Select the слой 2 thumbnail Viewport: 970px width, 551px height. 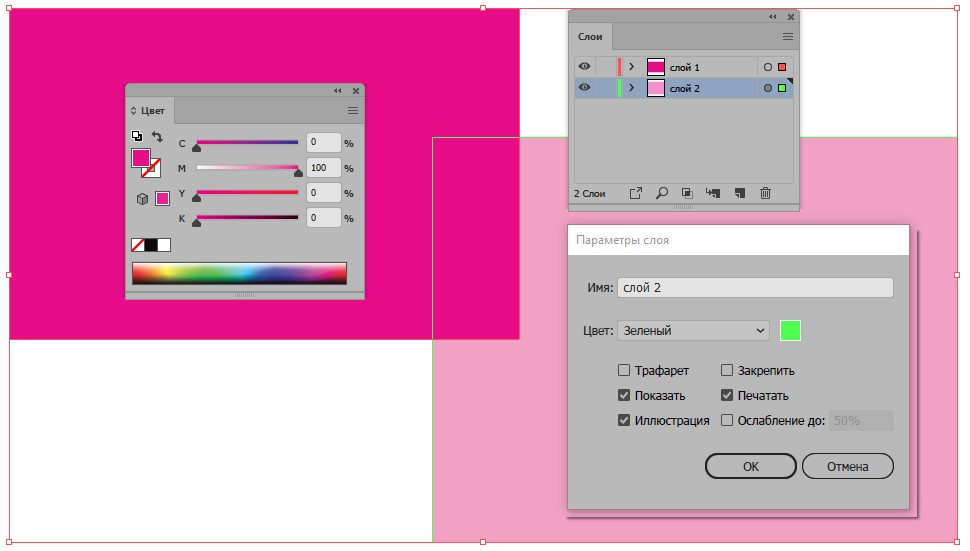656,88
